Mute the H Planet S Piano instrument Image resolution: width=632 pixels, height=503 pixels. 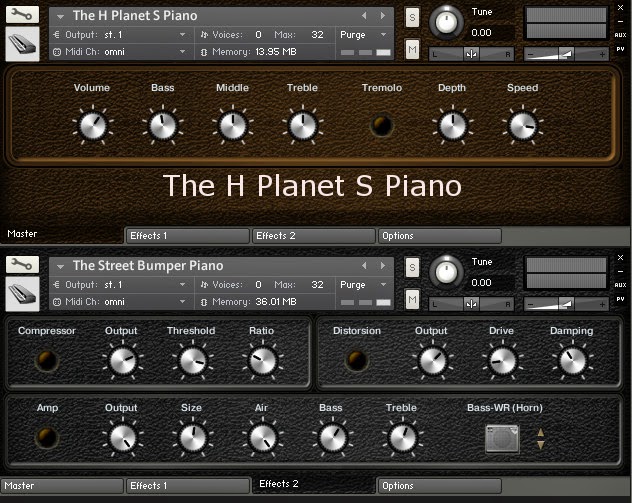[x=412, y=50]
